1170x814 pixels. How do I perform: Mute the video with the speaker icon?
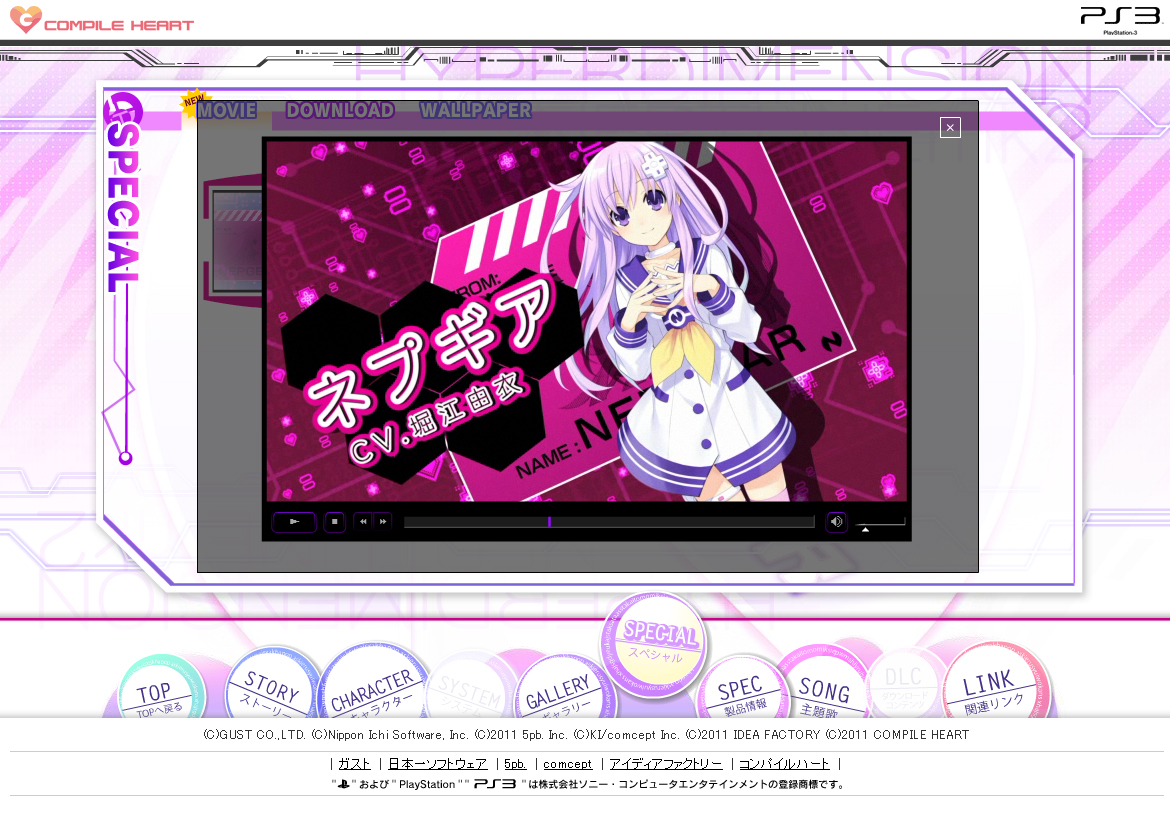point(836,522)
